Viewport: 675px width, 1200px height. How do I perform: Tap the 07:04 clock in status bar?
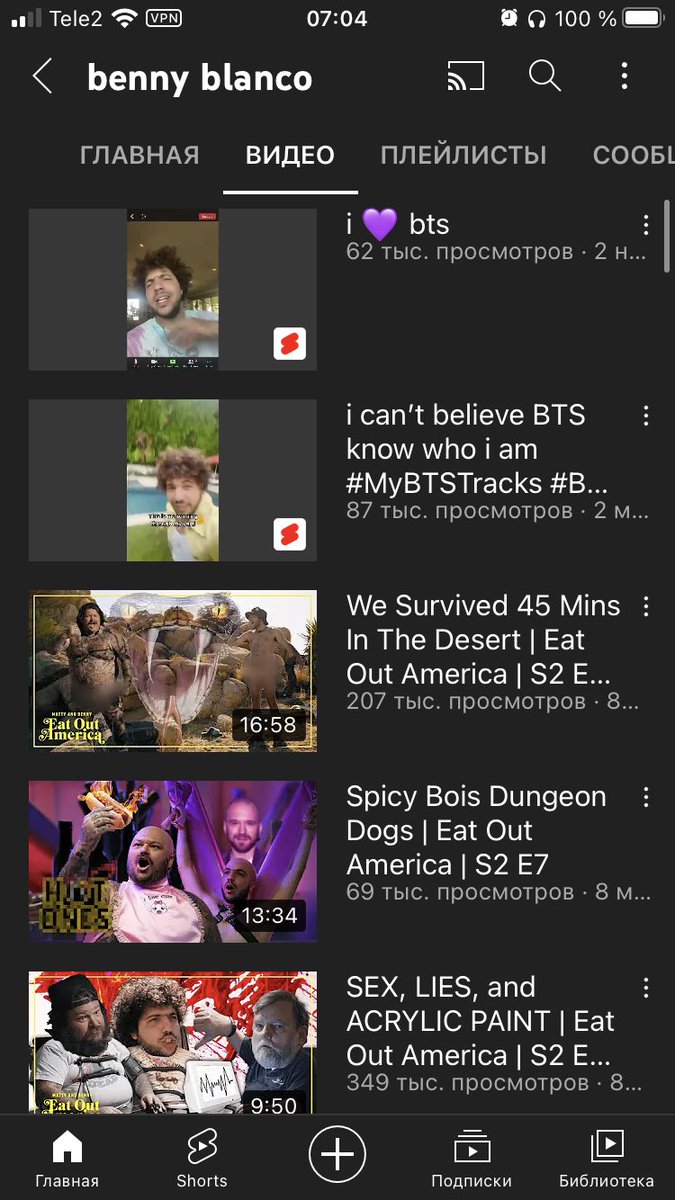coord(337,18)
